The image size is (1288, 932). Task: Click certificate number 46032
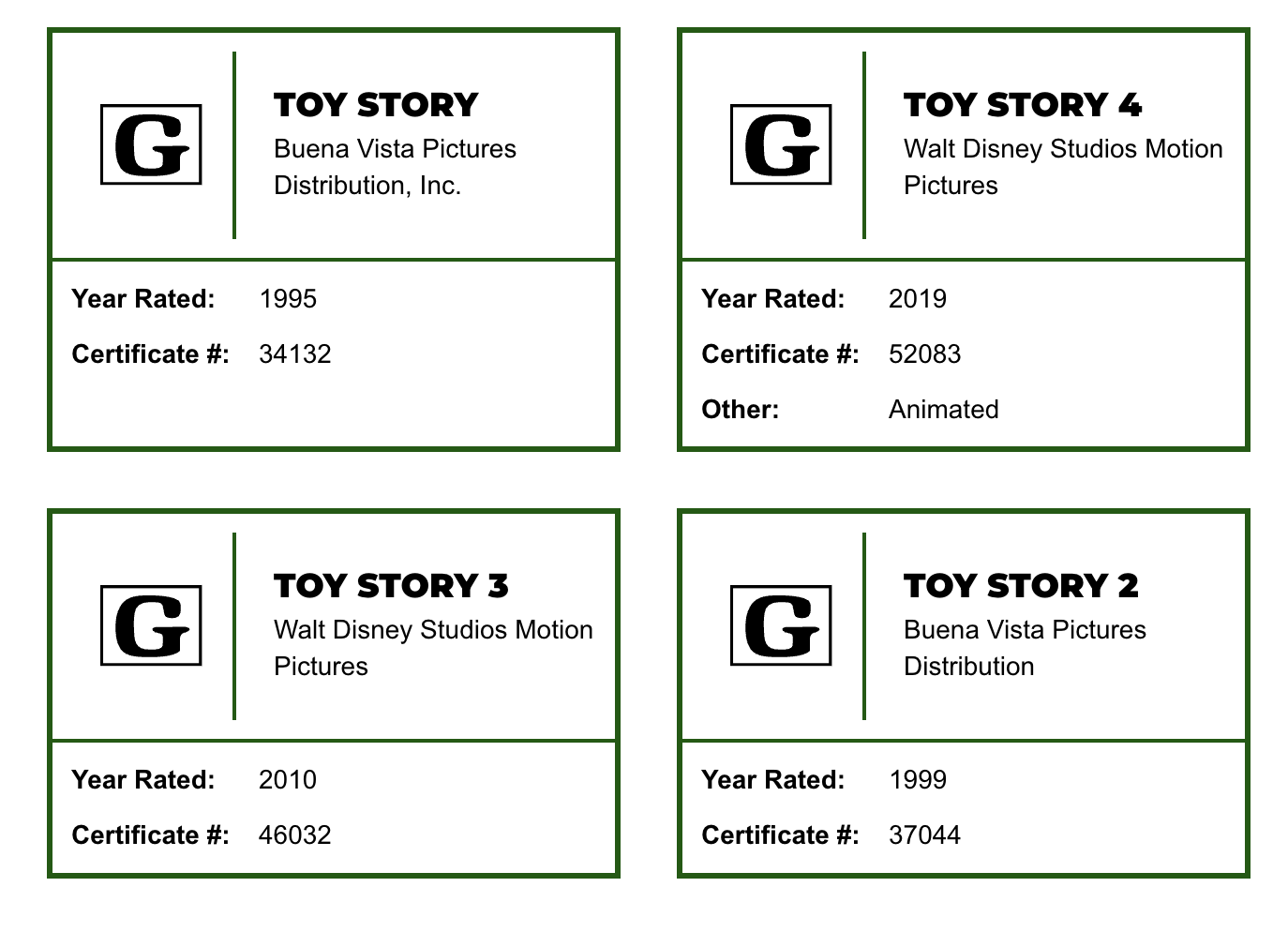click(x=295, y=835)
